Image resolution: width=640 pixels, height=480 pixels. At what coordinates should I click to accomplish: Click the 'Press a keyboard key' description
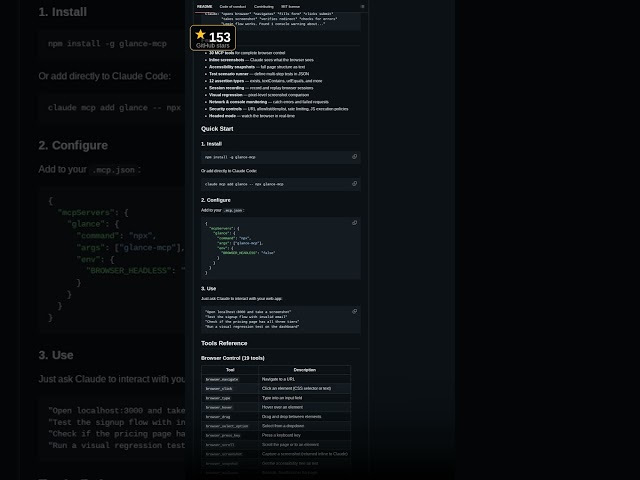[281, 436]
